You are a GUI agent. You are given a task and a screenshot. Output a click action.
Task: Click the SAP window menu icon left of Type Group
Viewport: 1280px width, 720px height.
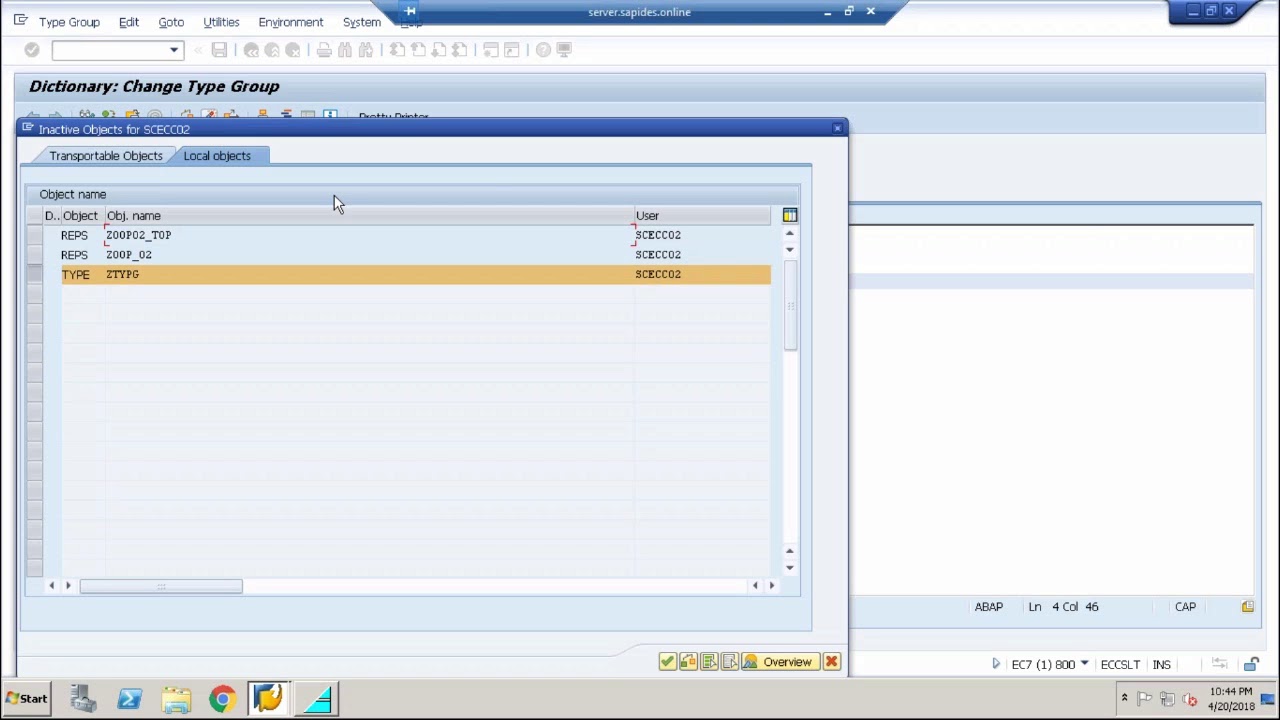(x=20, y=21)
